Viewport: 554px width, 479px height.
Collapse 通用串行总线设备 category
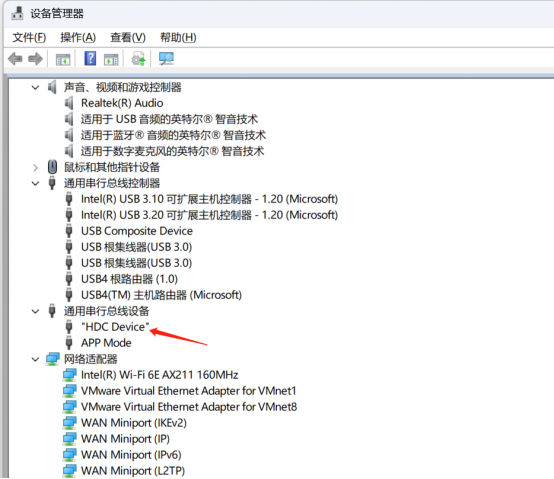[35, 312]
